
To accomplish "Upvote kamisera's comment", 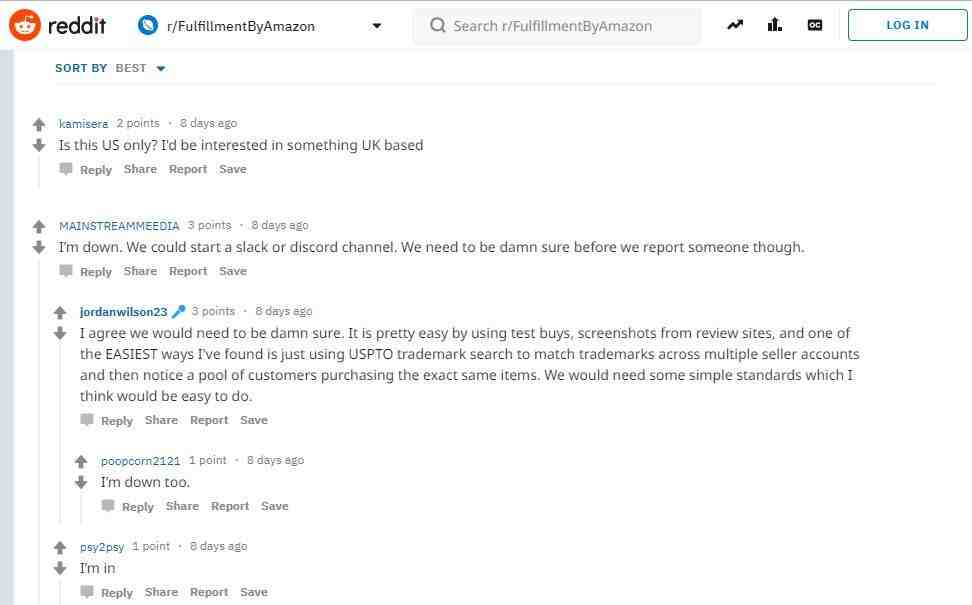I will pyautogui.click(x=39, y=125).
